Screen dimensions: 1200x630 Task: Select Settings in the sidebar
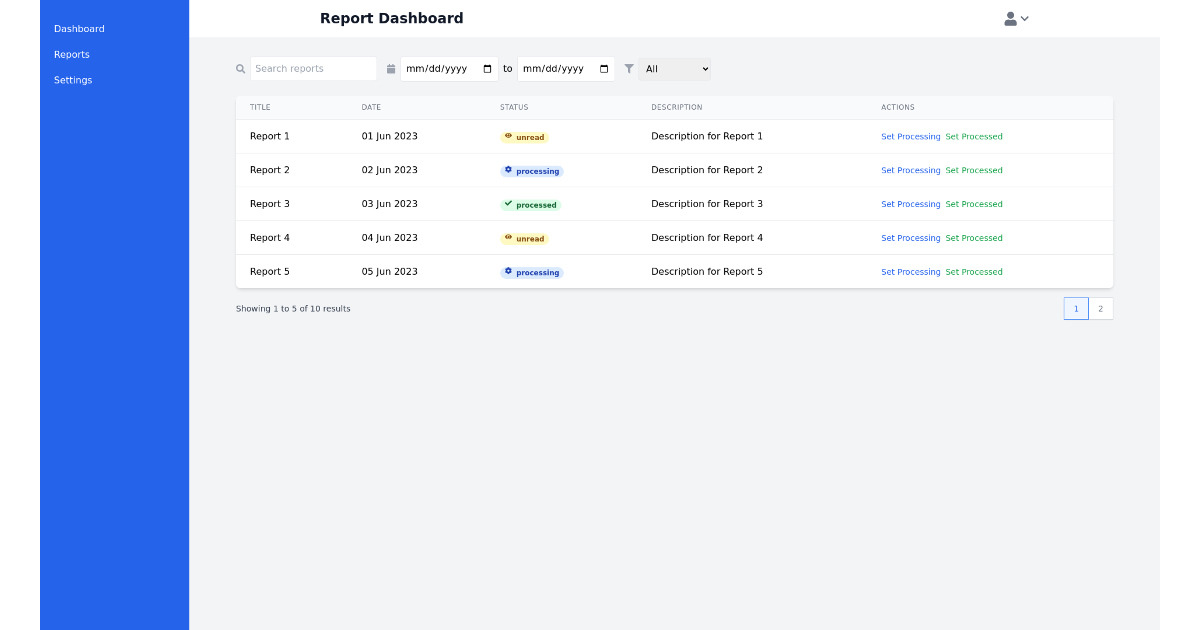pyautogui.click(x=73, y=80)
